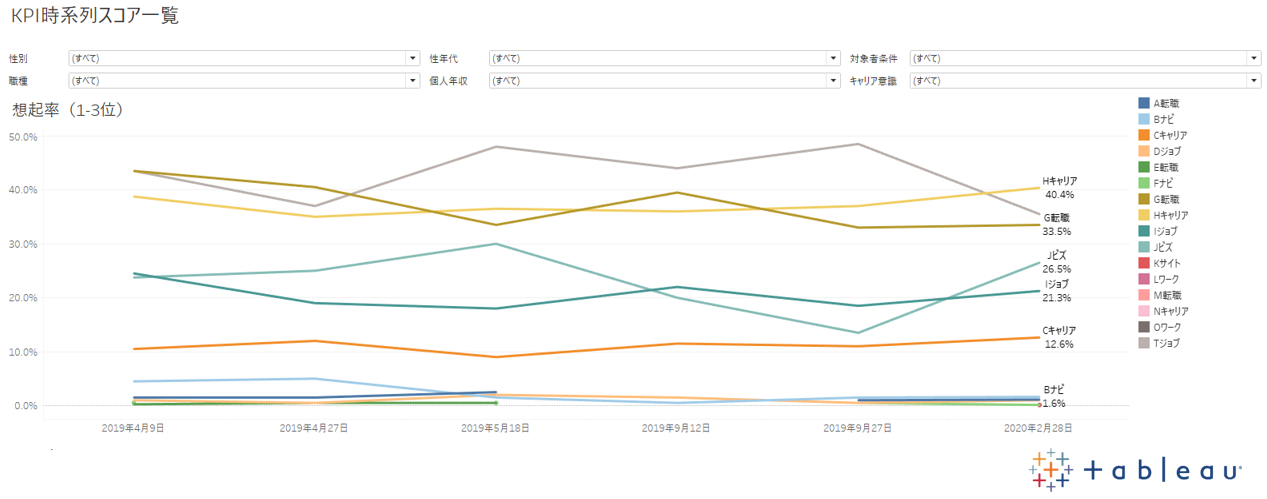Select A転職 color swatch in legend
The width and height of the screenshot is (1267, 499).
(x=1144, y=103)
